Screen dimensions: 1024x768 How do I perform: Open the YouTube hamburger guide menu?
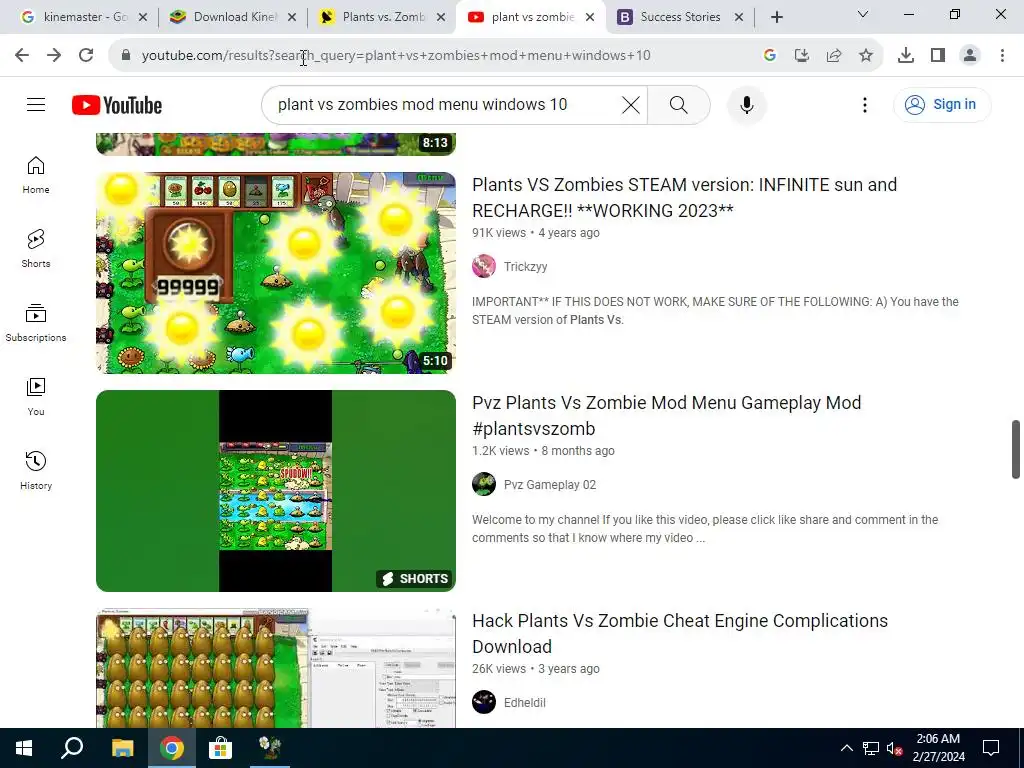tap(36, 104)
